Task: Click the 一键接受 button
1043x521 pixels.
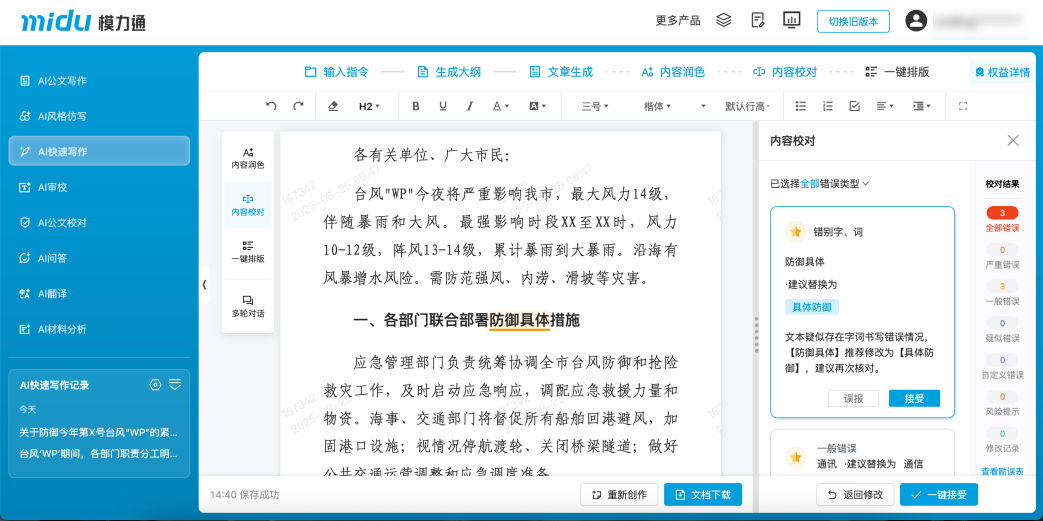Action: [939, 494]
